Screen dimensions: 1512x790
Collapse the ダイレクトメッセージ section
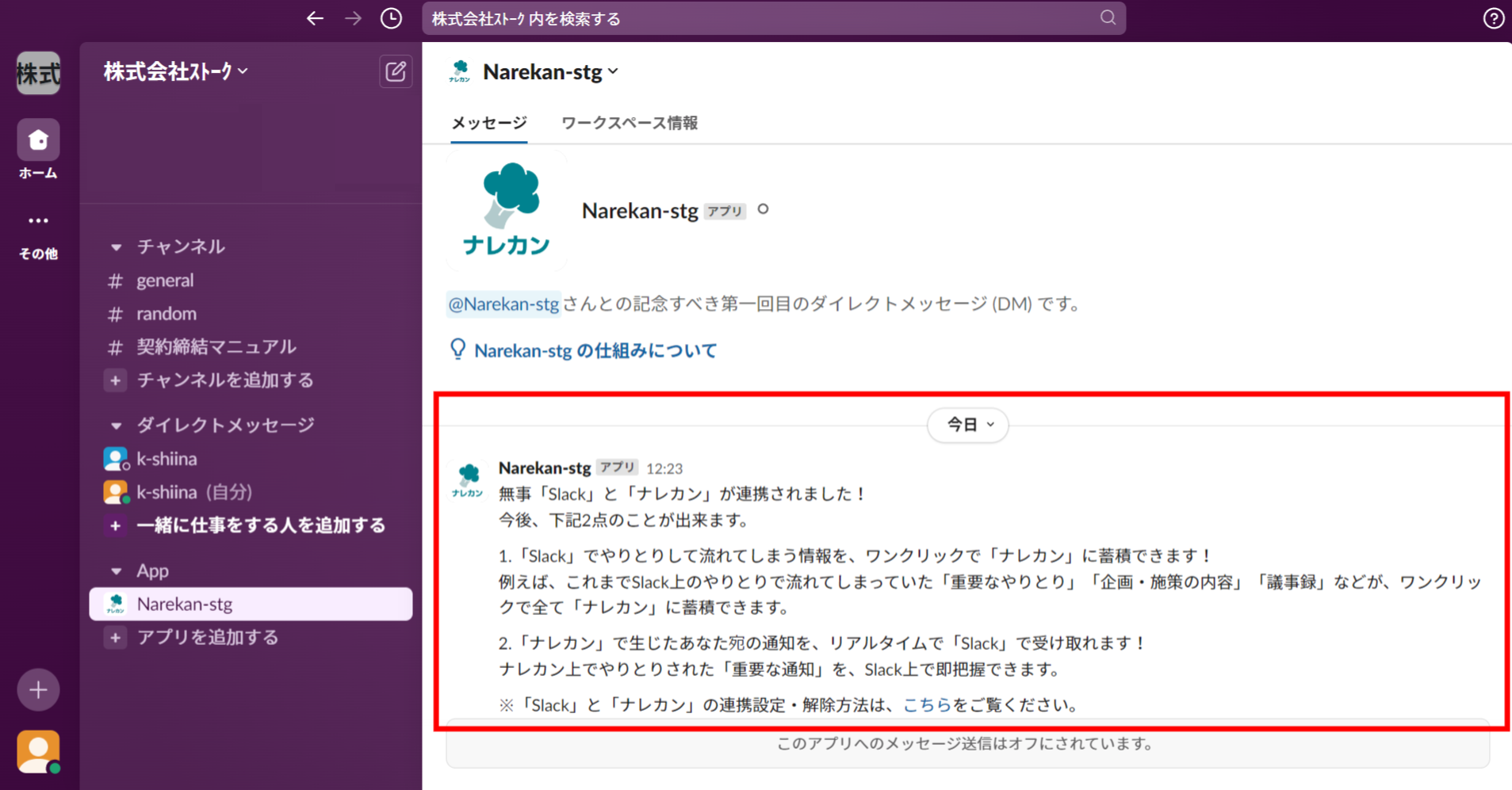(116, 426)
